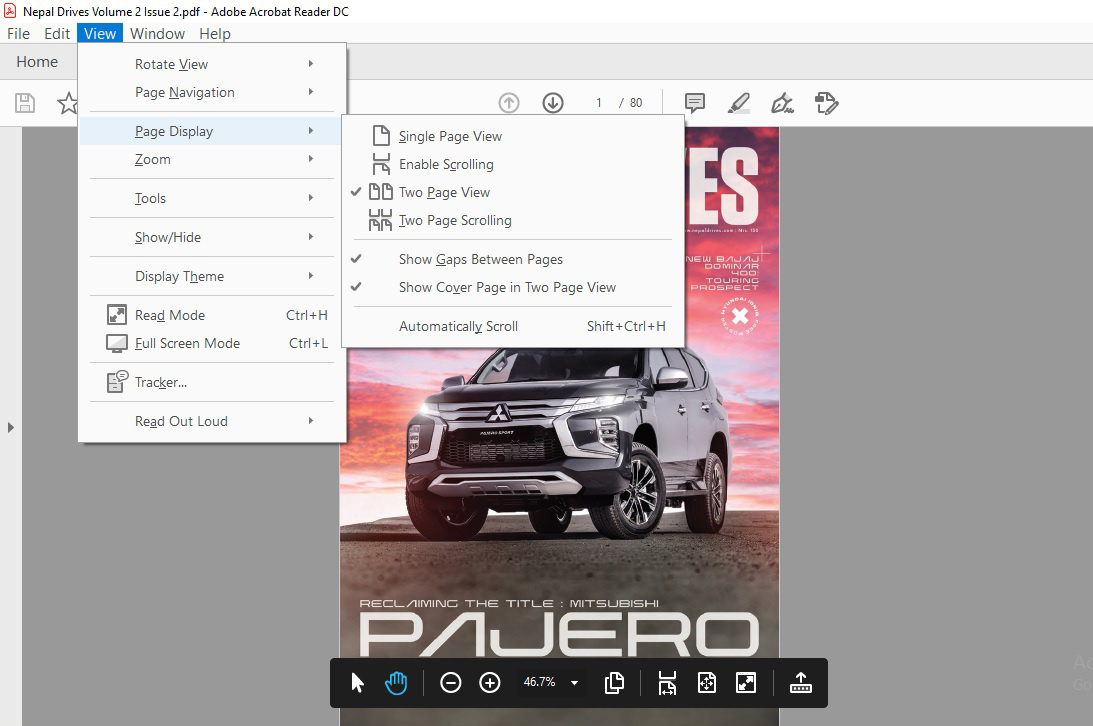This screenshot has width=1093, height=726.
Task: Click the stamp and sign tool icon
Action: (x=827, y=103)
